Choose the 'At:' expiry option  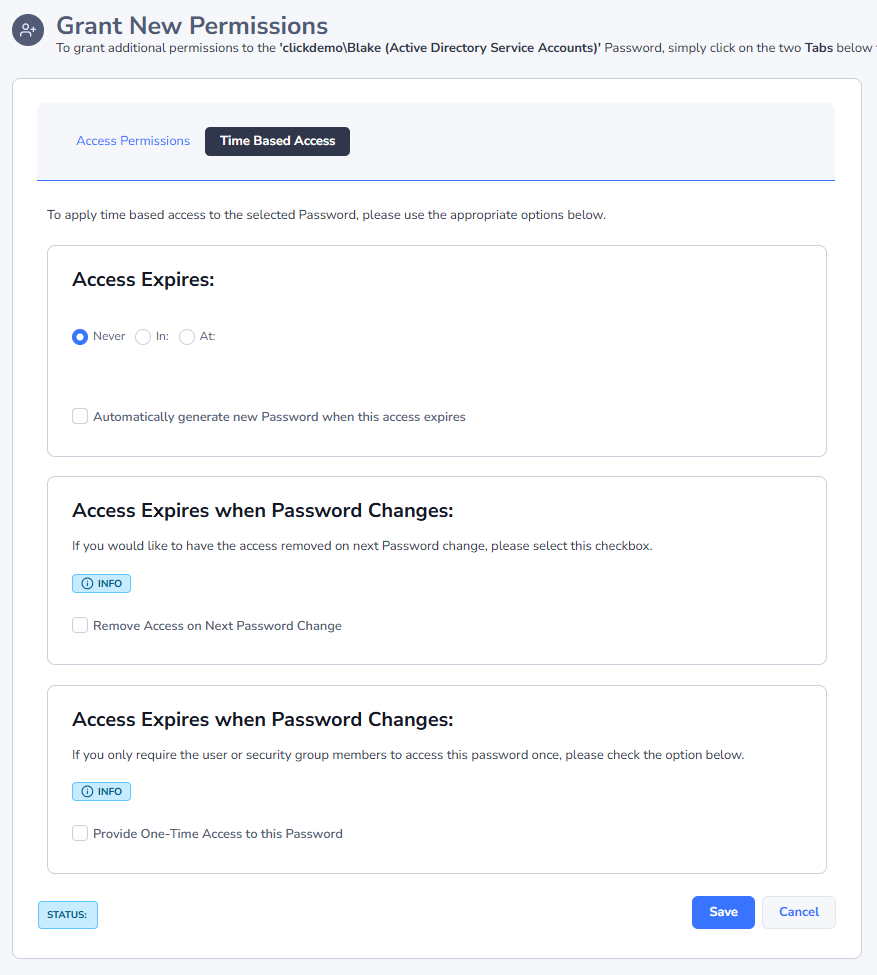tap(186, 337)
